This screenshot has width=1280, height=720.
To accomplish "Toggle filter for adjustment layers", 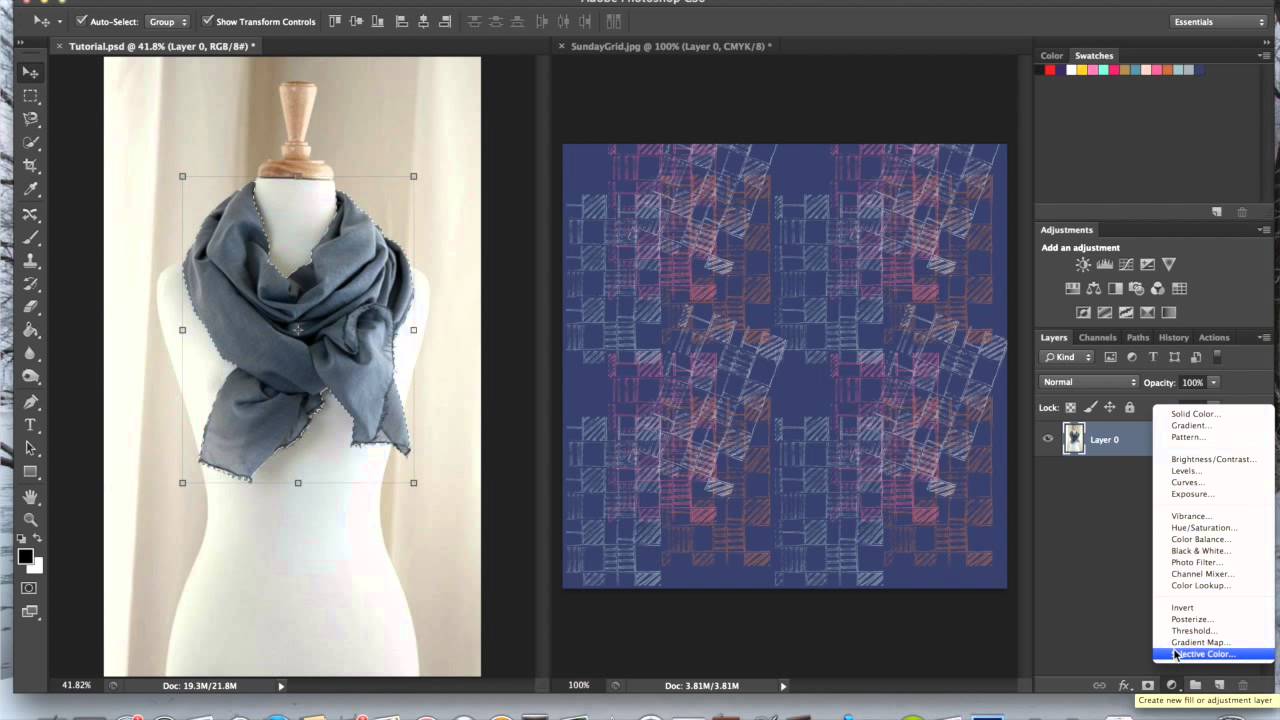I will pos(1132,357).
